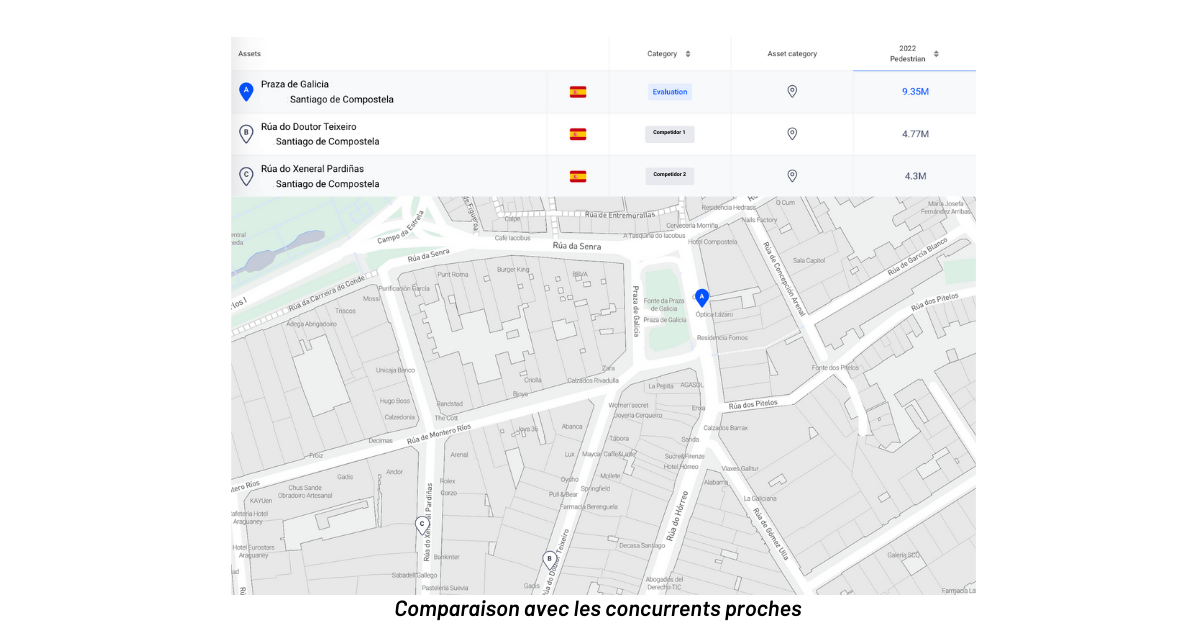Click the marker C icon beside Rúa do Xeneral Pardiñas
The image size is (1200, 627).
tap(246, 176)
